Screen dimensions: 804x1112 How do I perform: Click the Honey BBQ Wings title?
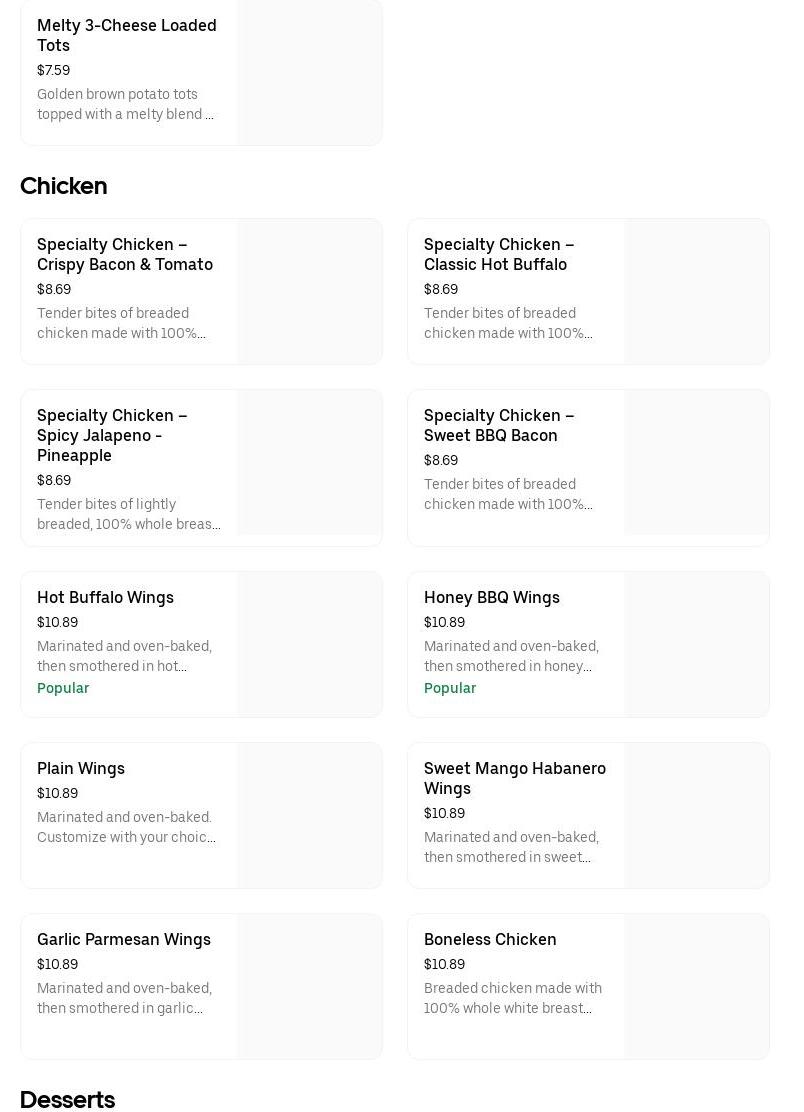click(491, 597)
